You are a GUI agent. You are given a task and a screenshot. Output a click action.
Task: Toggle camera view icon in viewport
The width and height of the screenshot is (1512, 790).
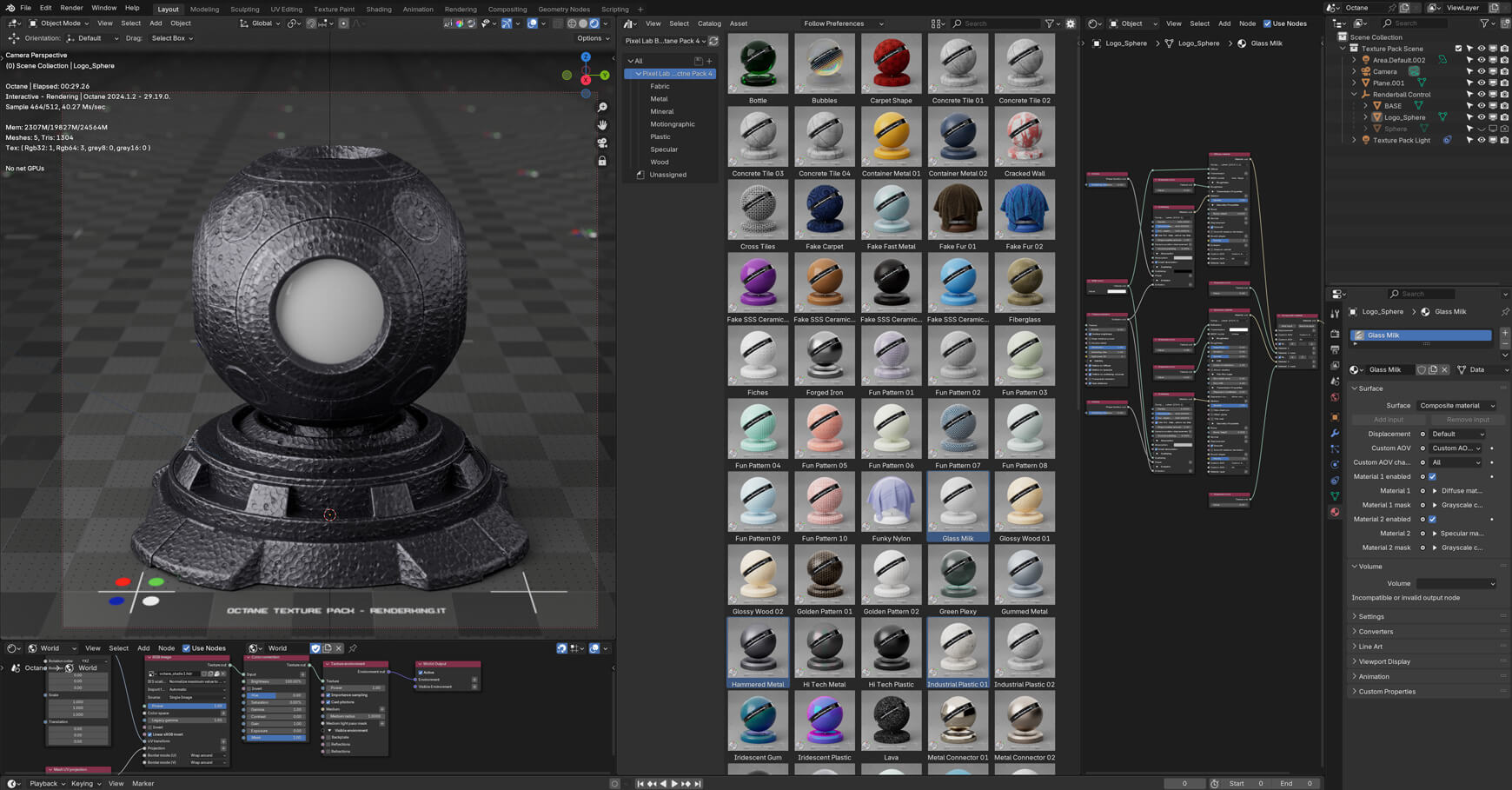[x=602, y=143]
